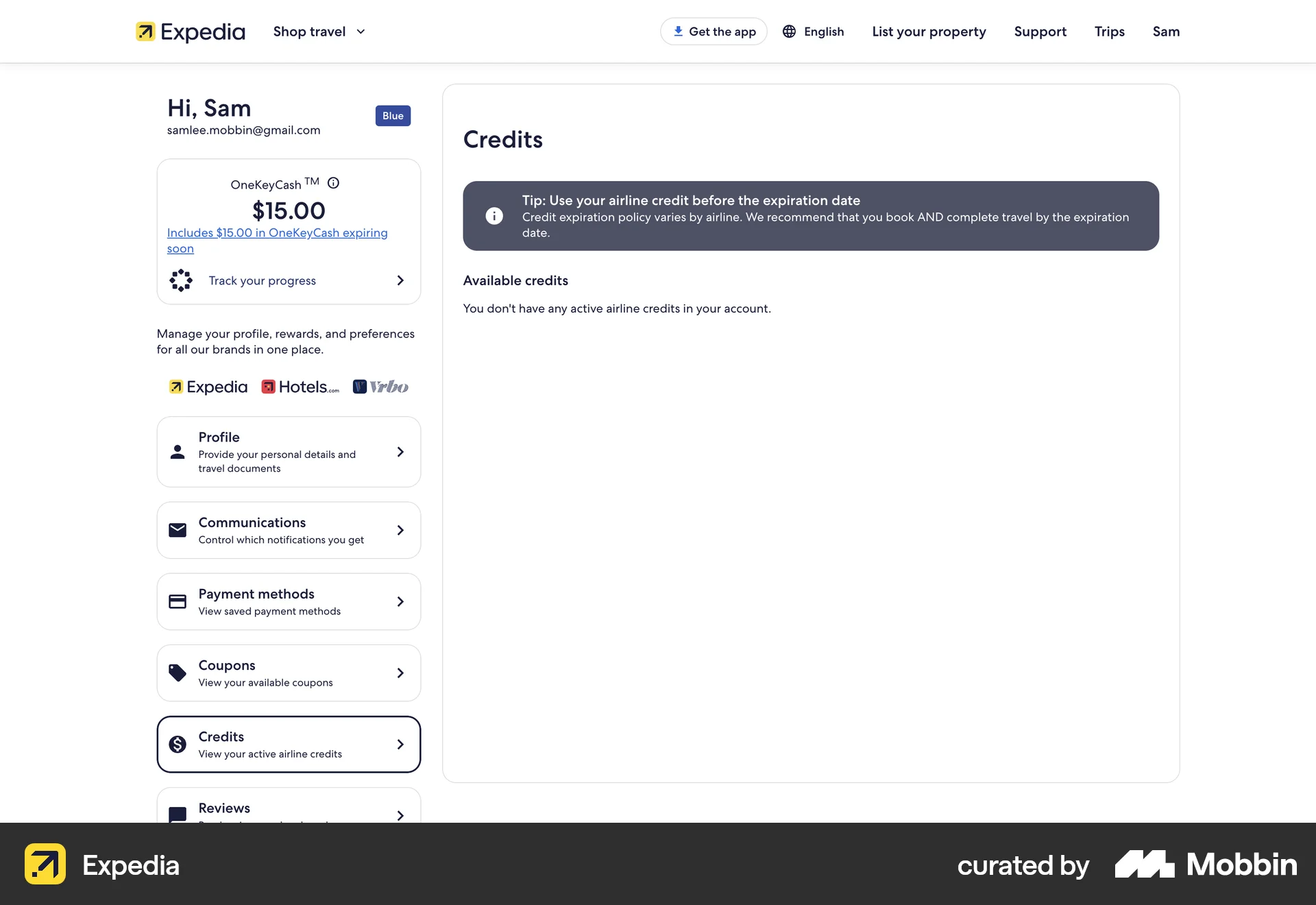The height and width of the screenshot is (905, 1316).
Task: Expand the Shop travel menu
Action: [317, 31]
